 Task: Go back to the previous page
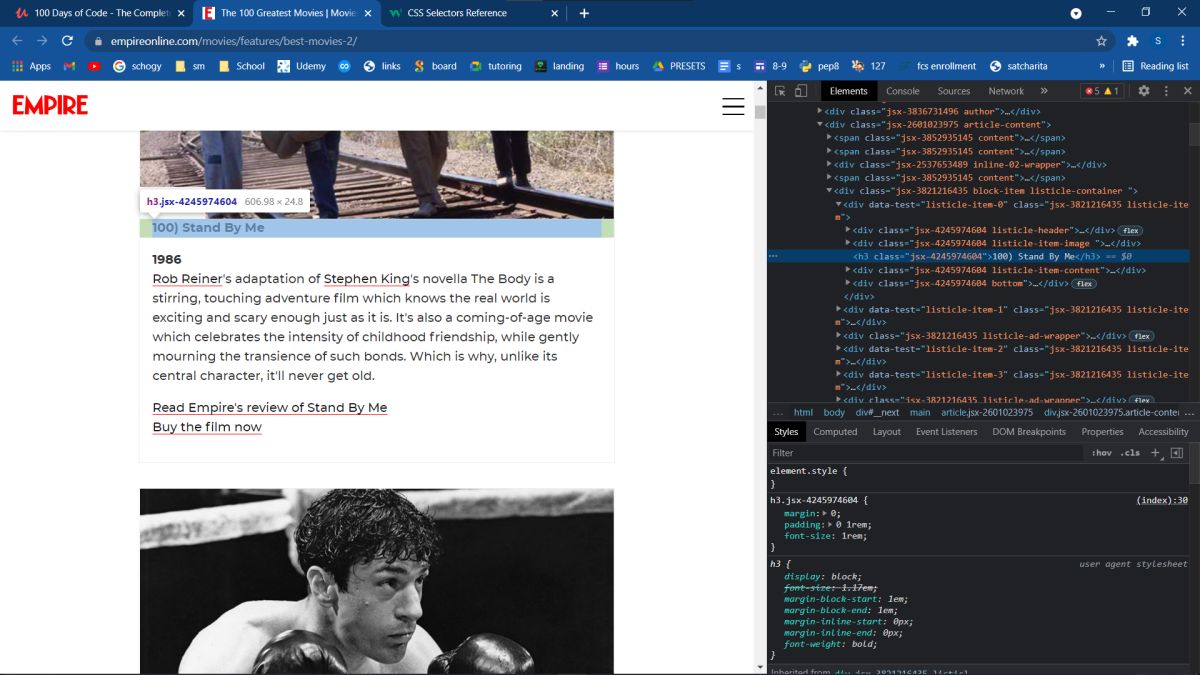click(17, 41)
